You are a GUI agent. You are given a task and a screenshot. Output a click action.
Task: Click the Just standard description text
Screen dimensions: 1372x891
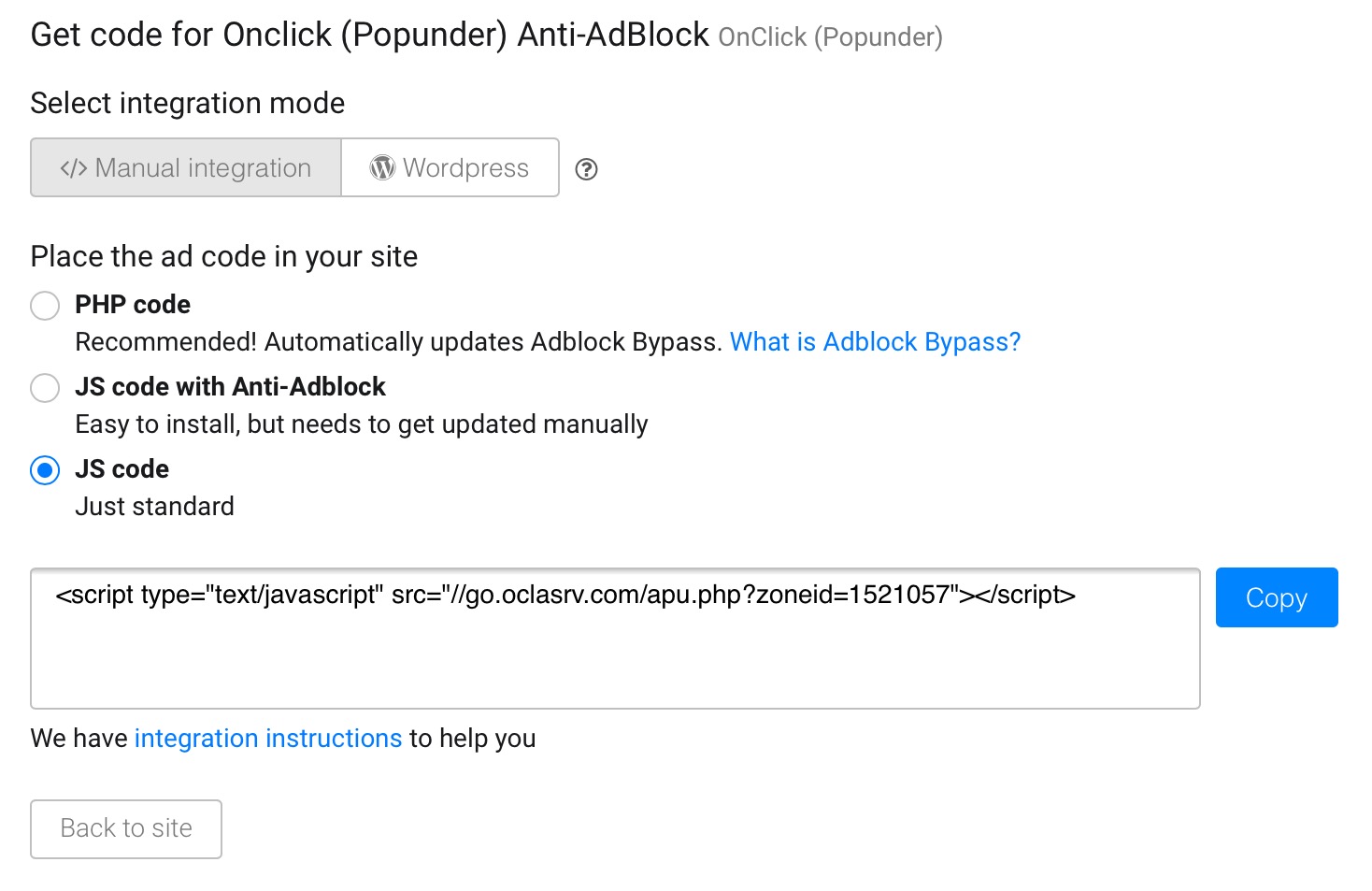coord(154,507)
